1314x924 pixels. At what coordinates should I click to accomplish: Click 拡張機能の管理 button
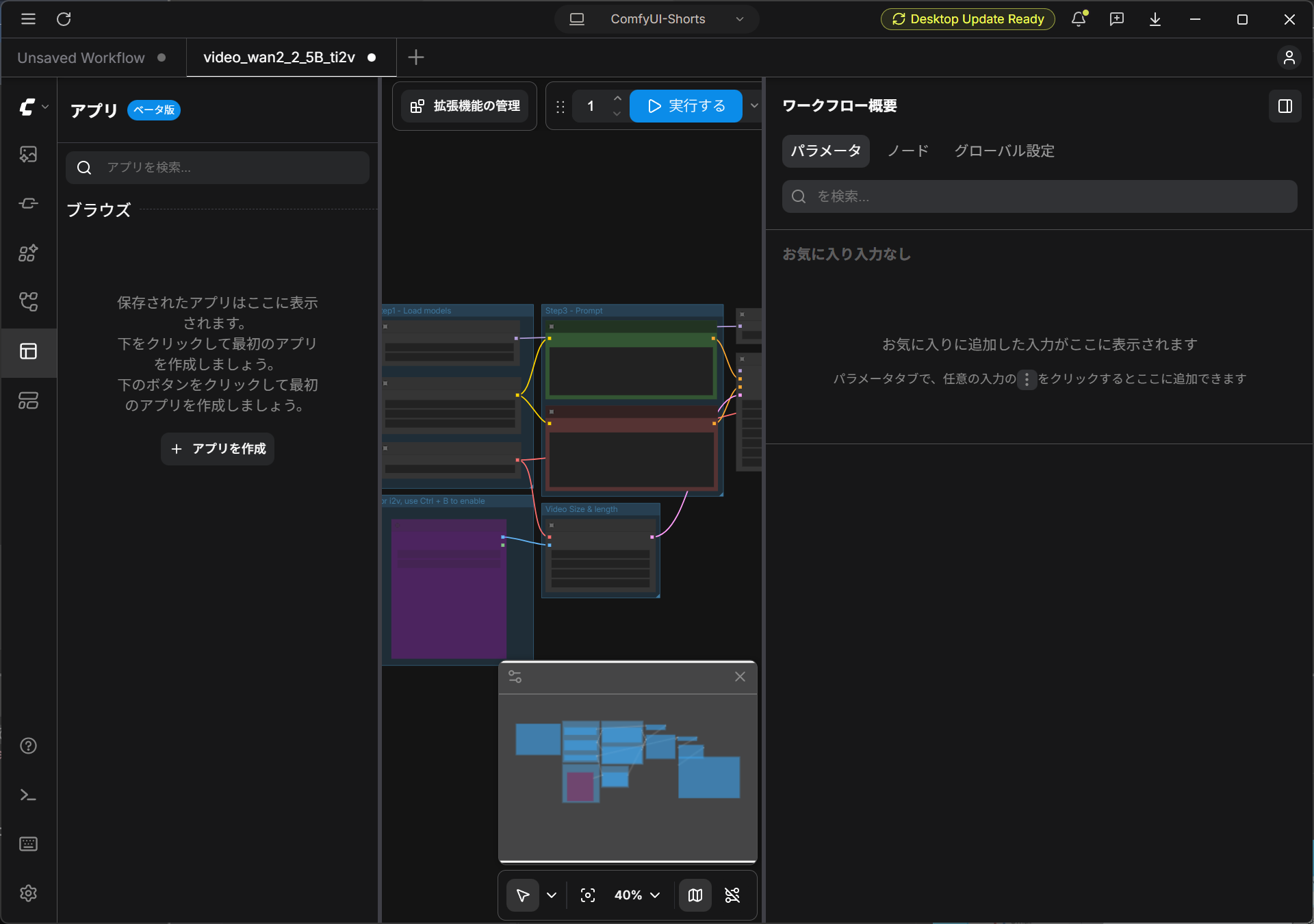[465, 106]
